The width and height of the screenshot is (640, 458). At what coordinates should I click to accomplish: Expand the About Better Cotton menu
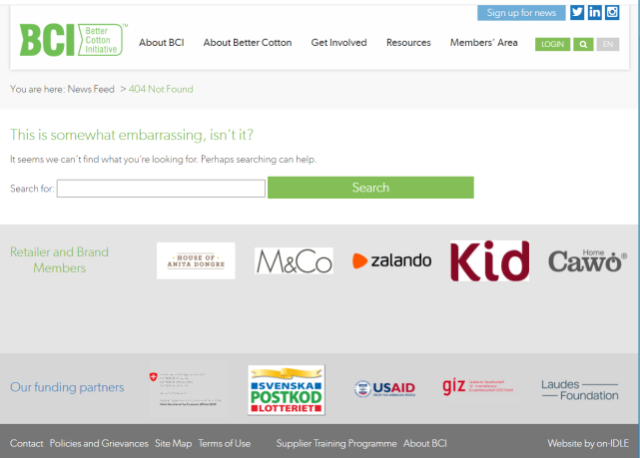(x=247, y=43)
